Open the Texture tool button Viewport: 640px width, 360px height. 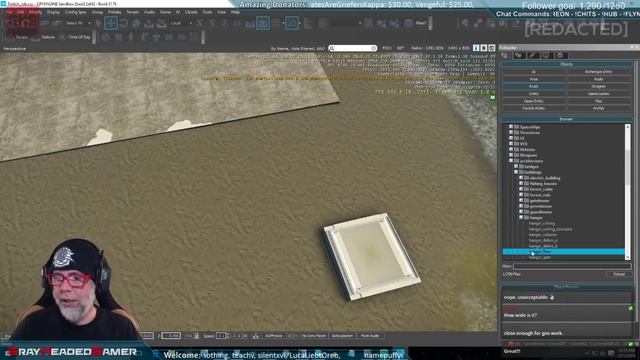coord(44,37)
